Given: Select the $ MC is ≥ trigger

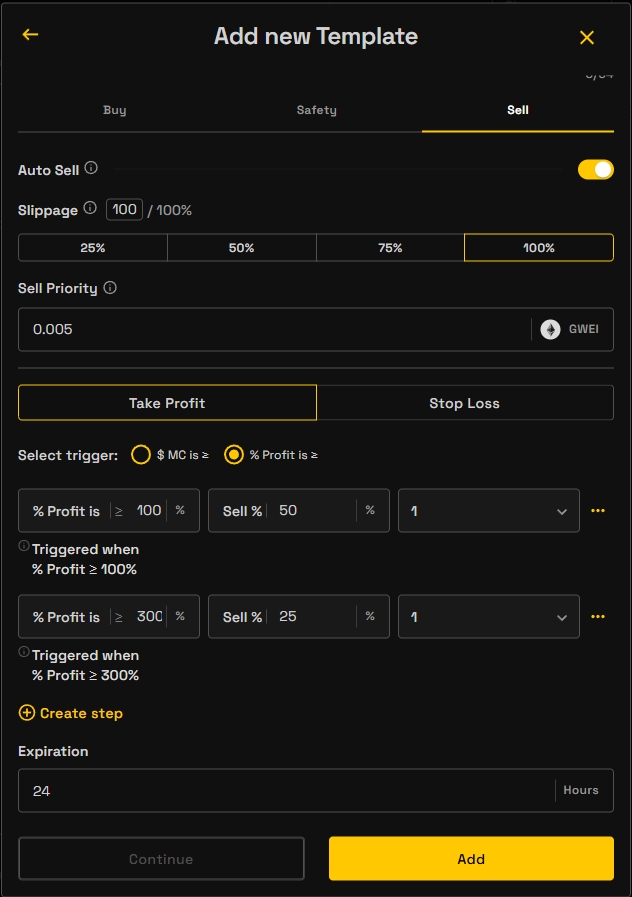Looking at the screenshot, I should tap(141, 455).
